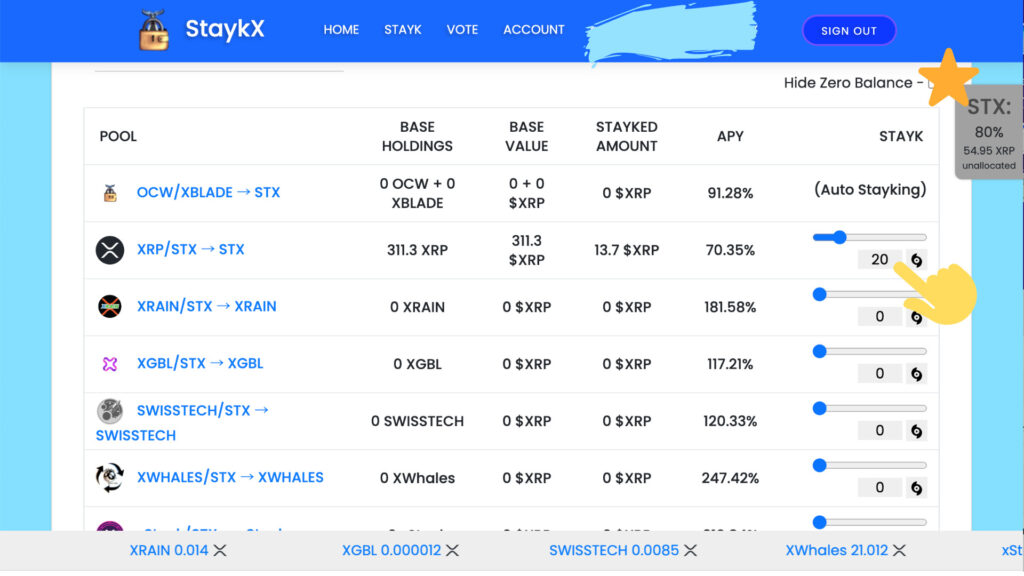Click the 120.33% APY value
Image resolution: width=1024 pixels, height=576 pixels.
pyautogui.click(x=730, y=421)
